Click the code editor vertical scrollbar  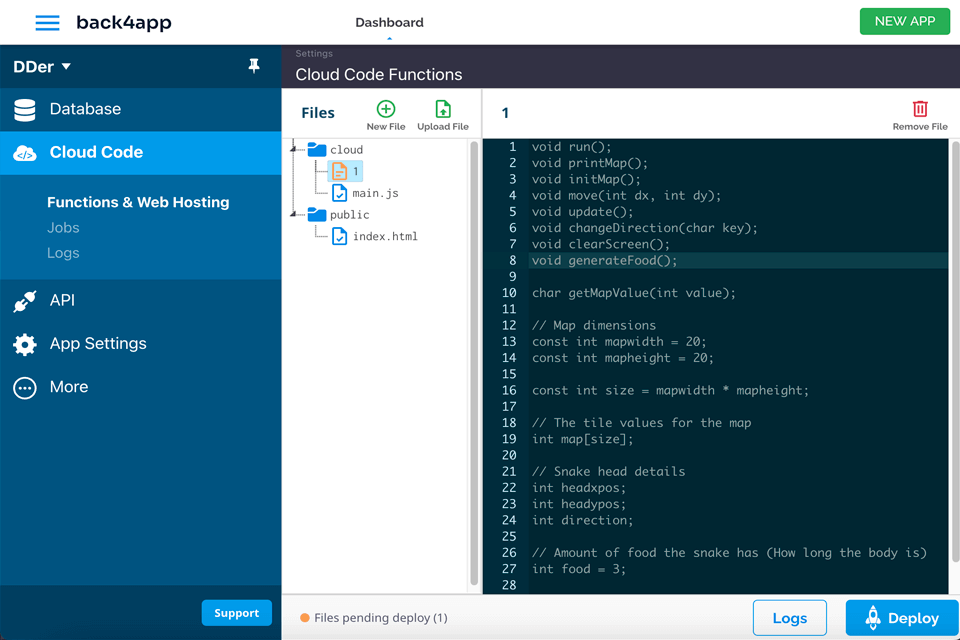point(954,360)
